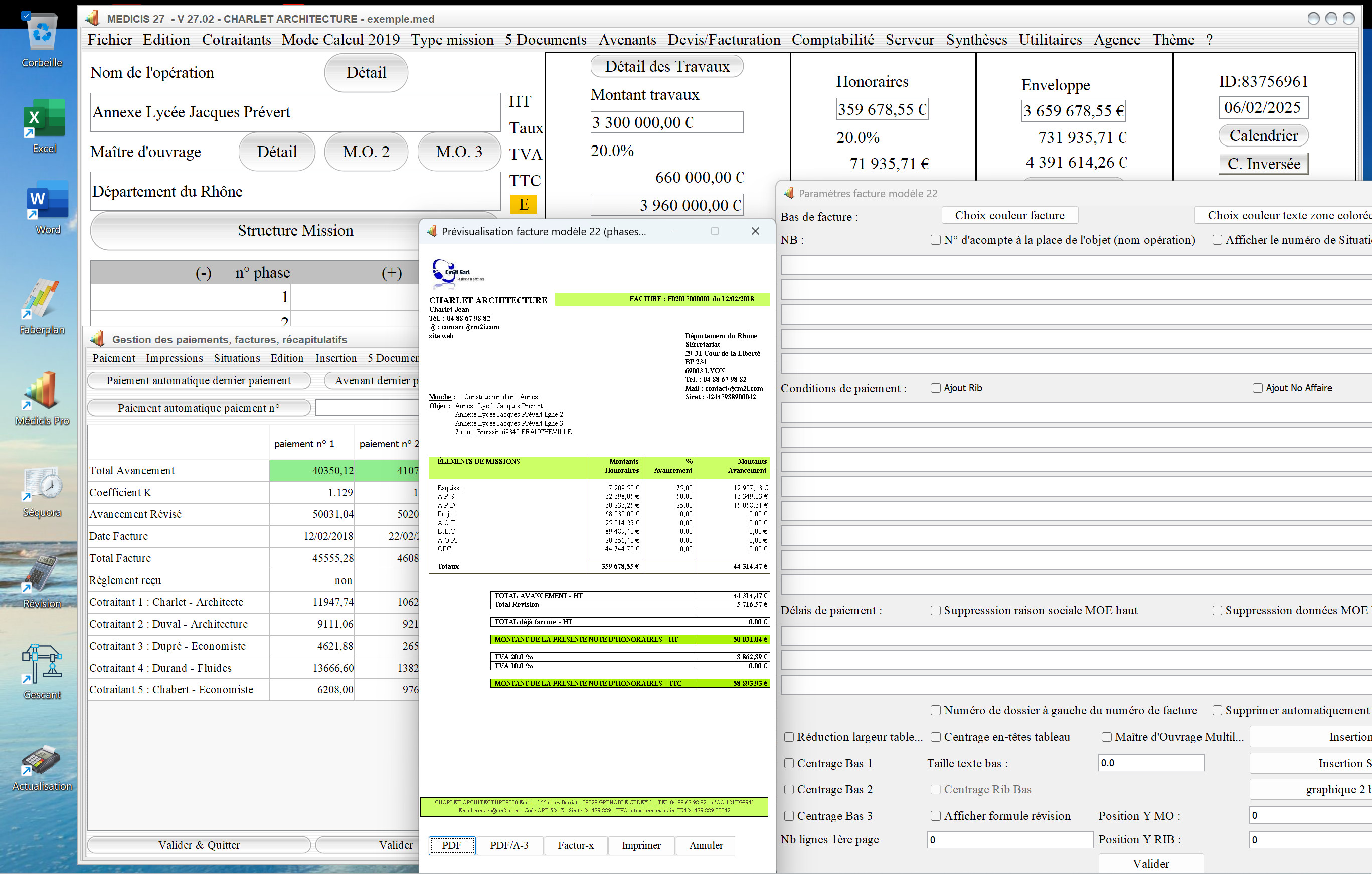This screenshot has height=874, width=1372.
Task: Click Paiement automatique dernier paiement
Action: (x=199, y=381)
